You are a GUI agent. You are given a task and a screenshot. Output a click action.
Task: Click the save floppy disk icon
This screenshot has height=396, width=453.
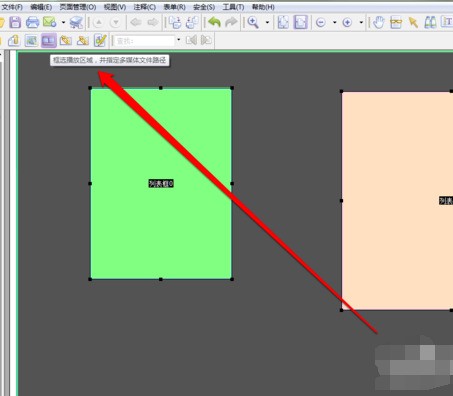(15, 22)
